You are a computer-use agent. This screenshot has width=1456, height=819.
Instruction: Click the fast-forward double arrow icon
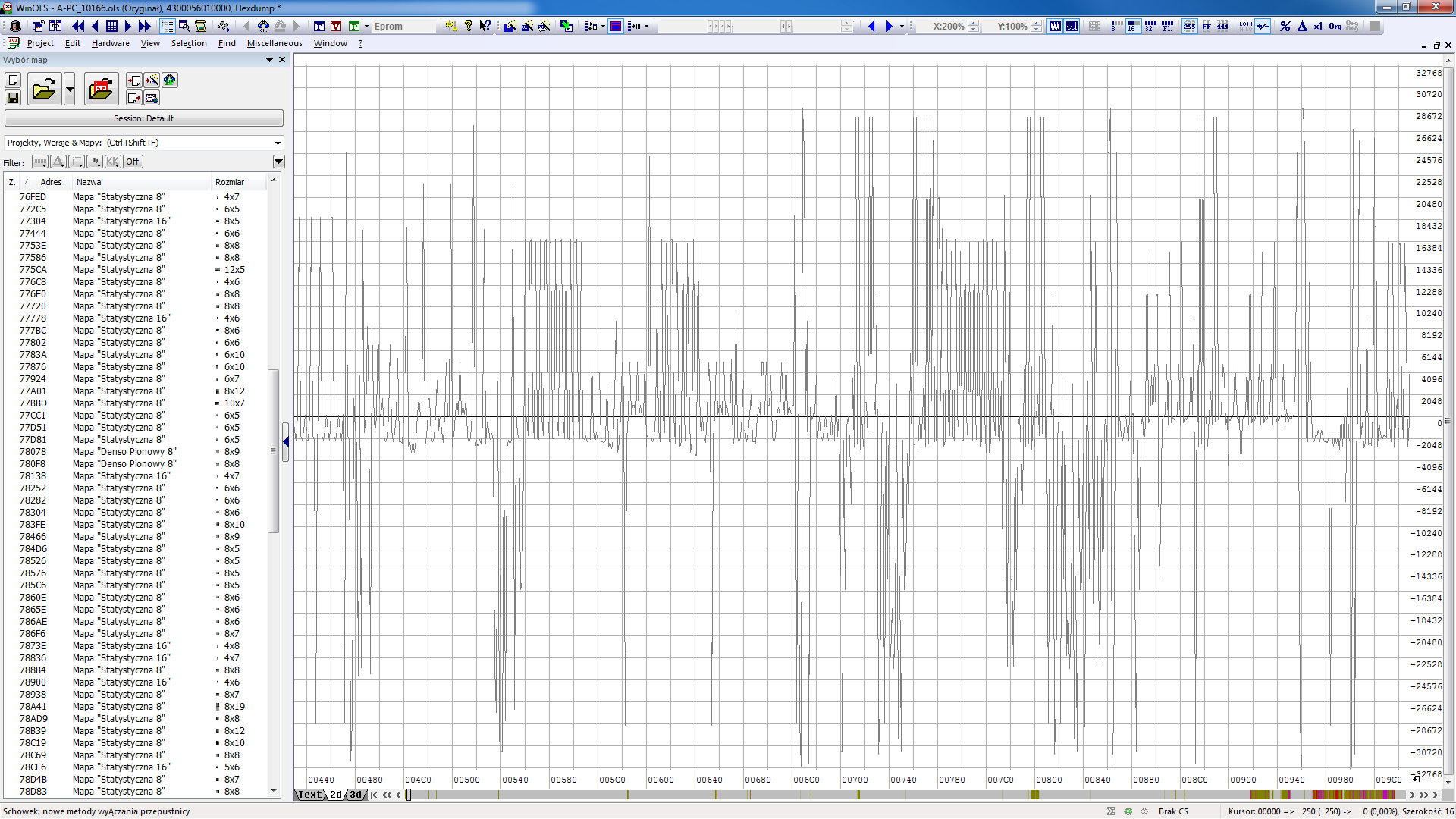(144, 26)
